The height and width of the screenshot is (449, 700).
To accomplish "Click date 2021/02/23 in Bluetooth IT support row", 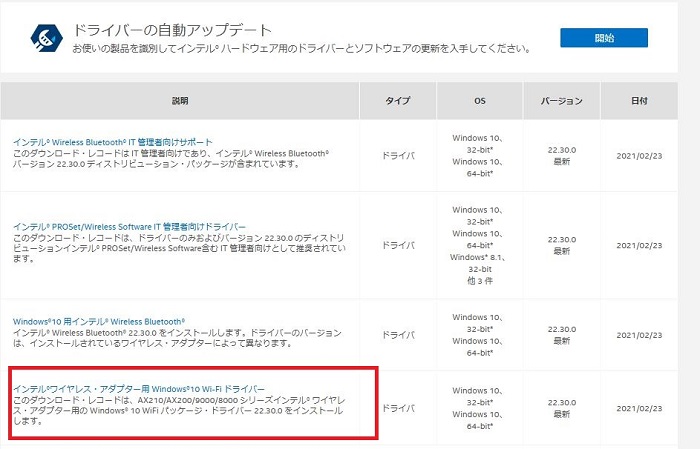I will tap(639, 156).
